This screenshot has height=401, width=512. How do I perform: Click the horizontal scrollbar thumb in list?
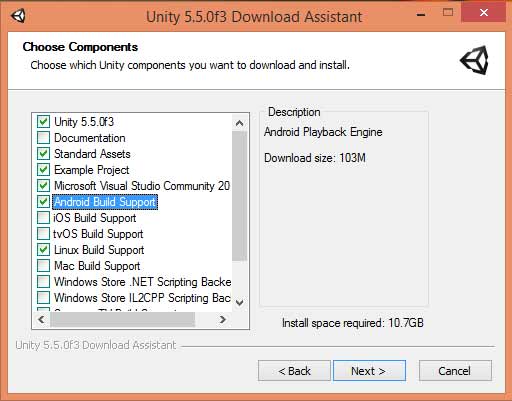coord(122,319)
